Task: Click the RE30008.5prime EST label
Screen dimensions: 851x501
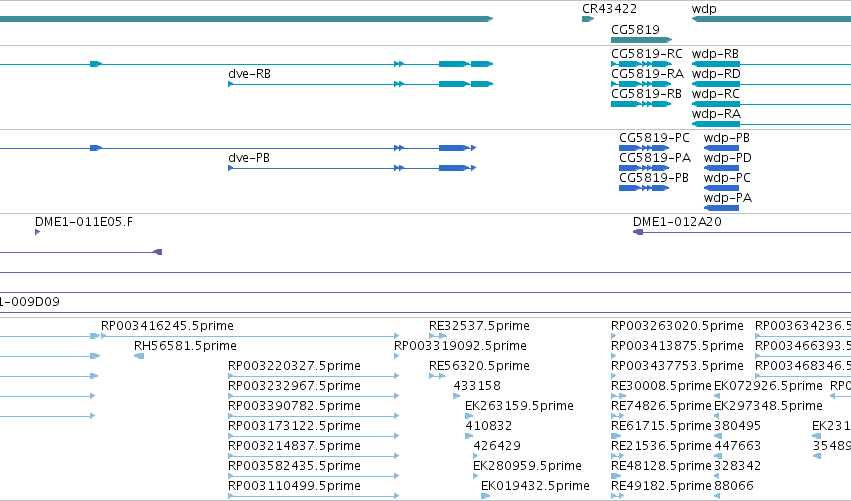Action: [x=661, y=386]
